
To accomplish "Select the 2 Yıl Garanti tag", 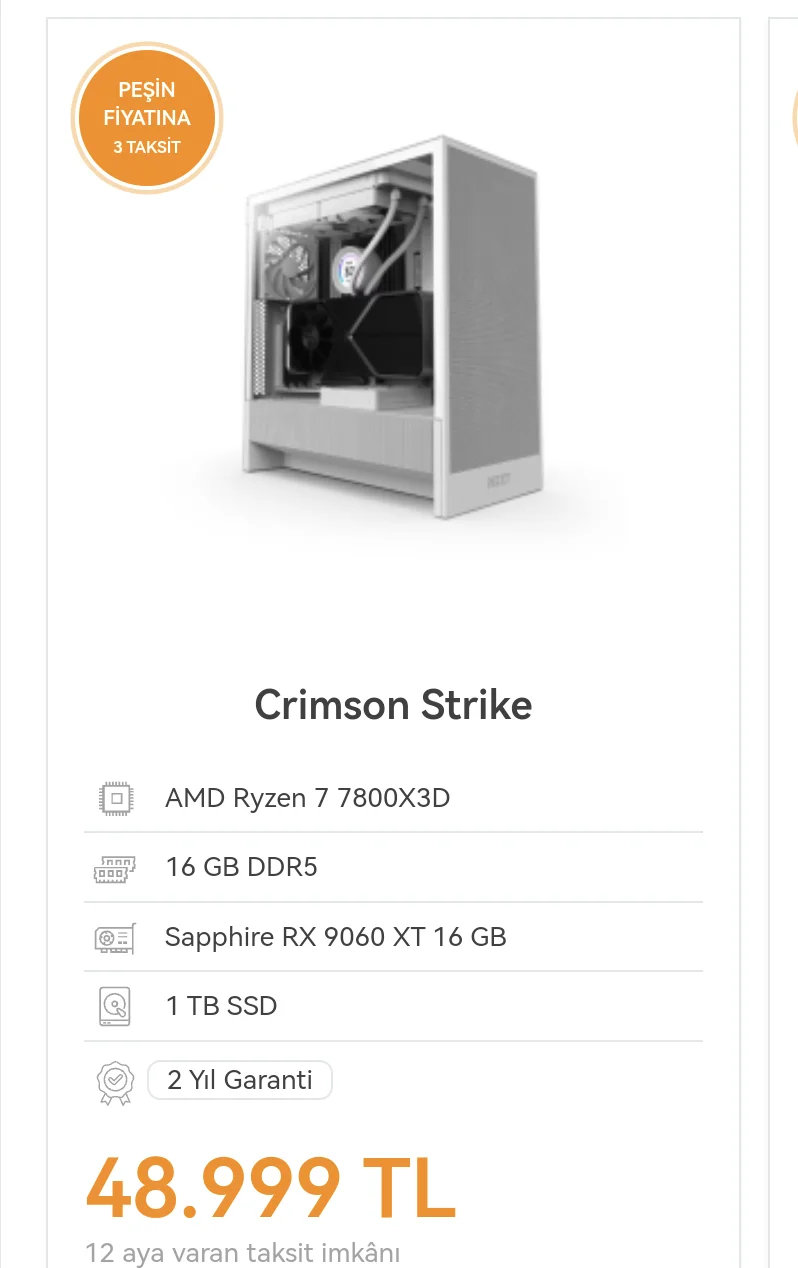I will click(240, 1080).
